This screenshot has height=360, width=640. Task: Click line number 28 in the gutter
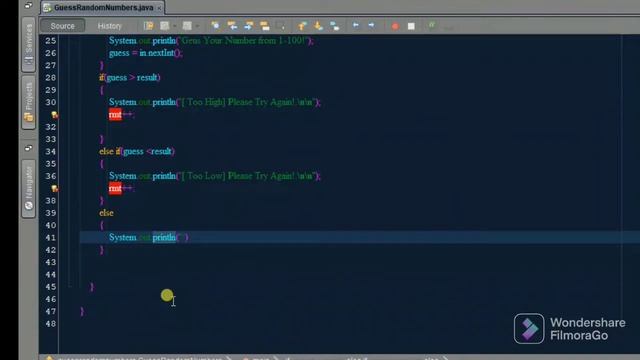tap(51, 78)
